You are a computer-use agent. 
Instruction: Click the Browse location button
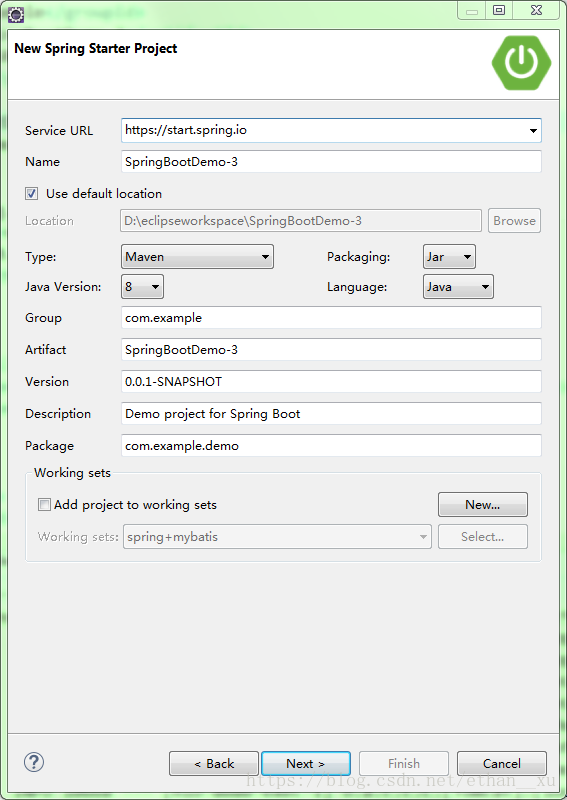pyautogui.click(x=514, y=221)
